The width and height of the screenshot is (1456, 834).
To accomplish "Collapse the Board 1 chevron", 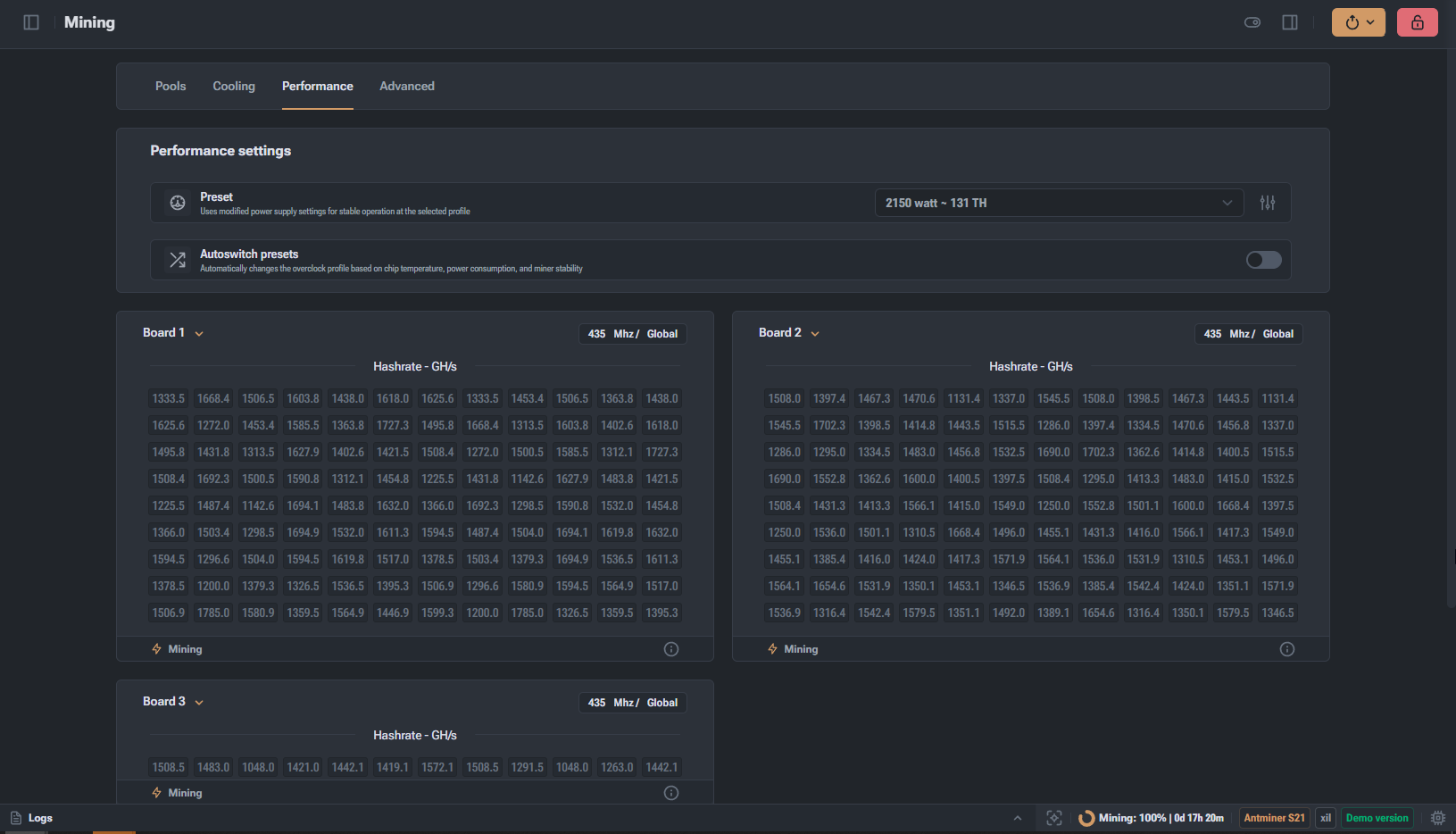I will [199, 333].
